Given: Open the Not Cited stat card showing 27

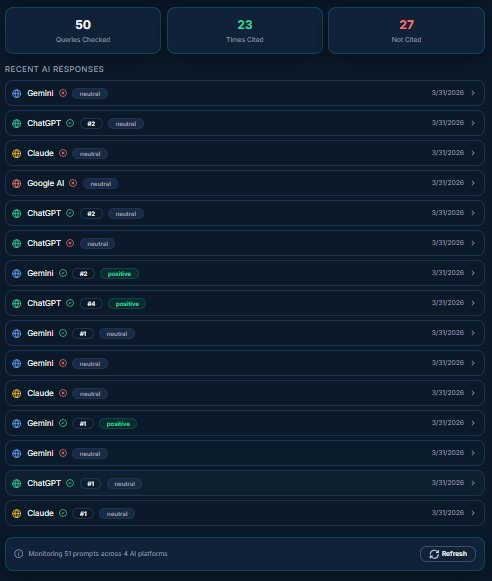Looking at the screenshot, I should click(406, 30).
